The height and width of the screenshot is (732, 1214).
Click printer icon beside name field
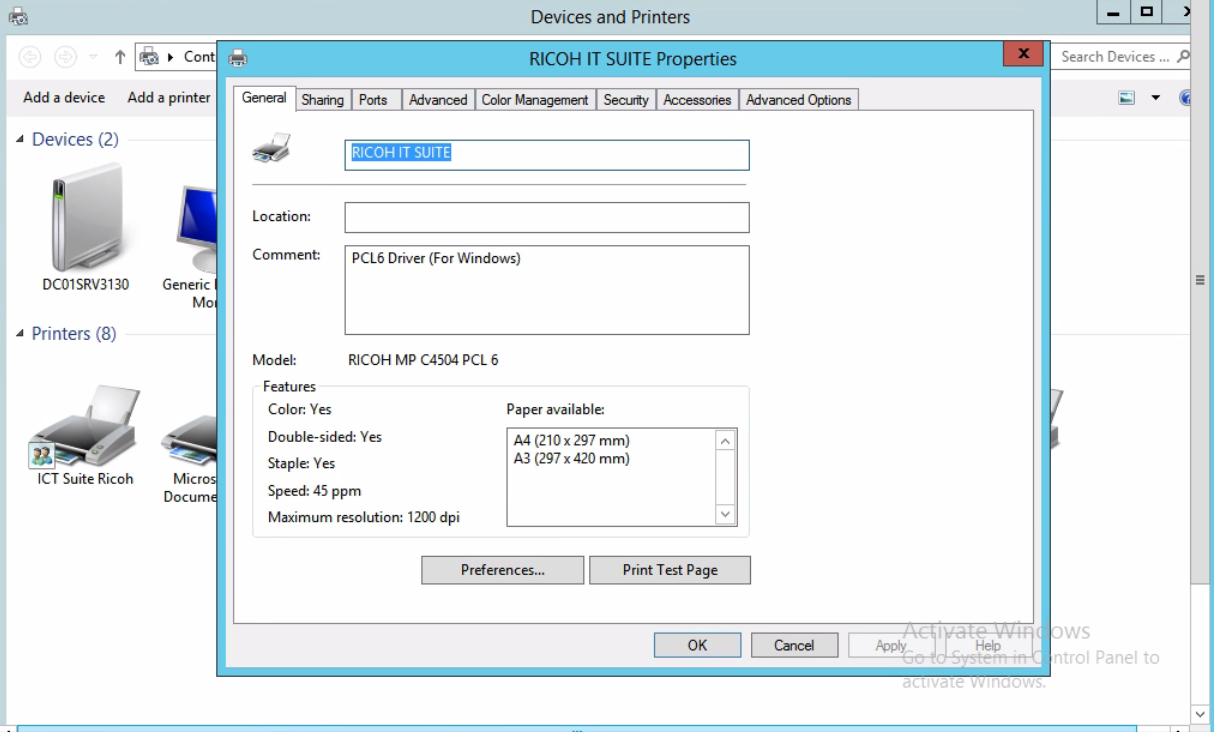point(272,150)
